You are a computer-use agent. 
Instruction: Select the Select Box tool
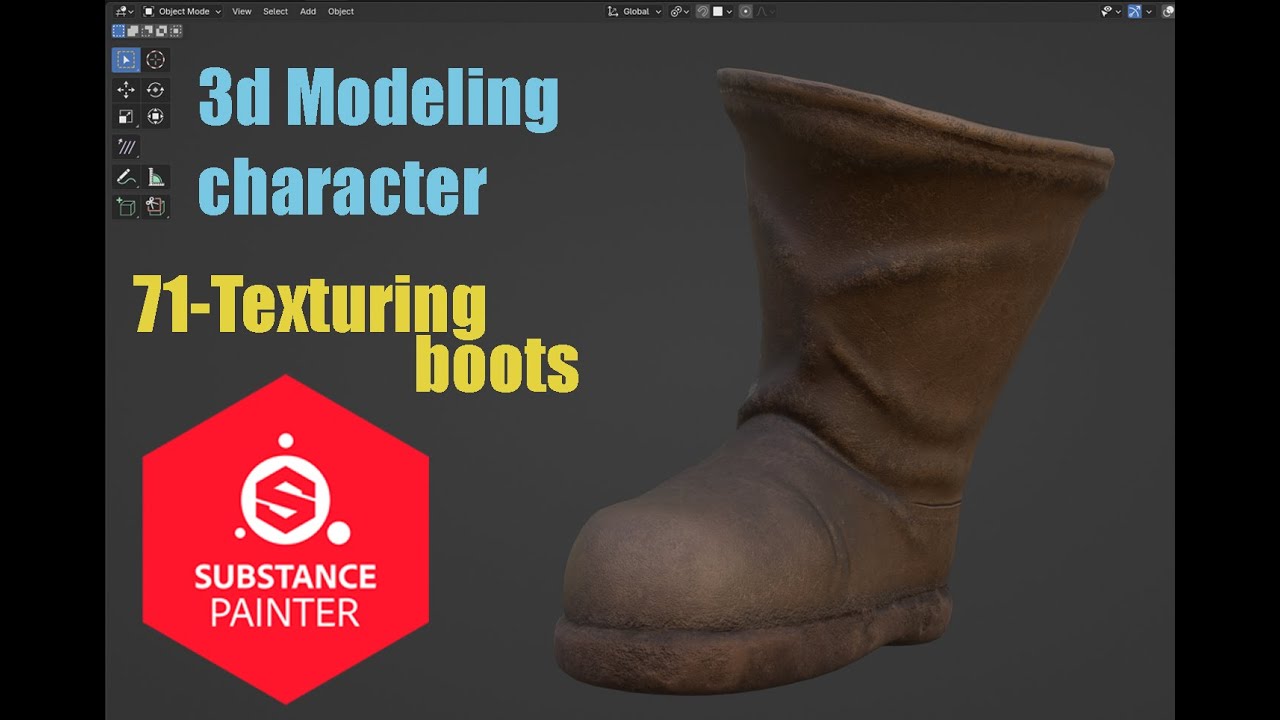pyautogui.click(x=125, y=60)
